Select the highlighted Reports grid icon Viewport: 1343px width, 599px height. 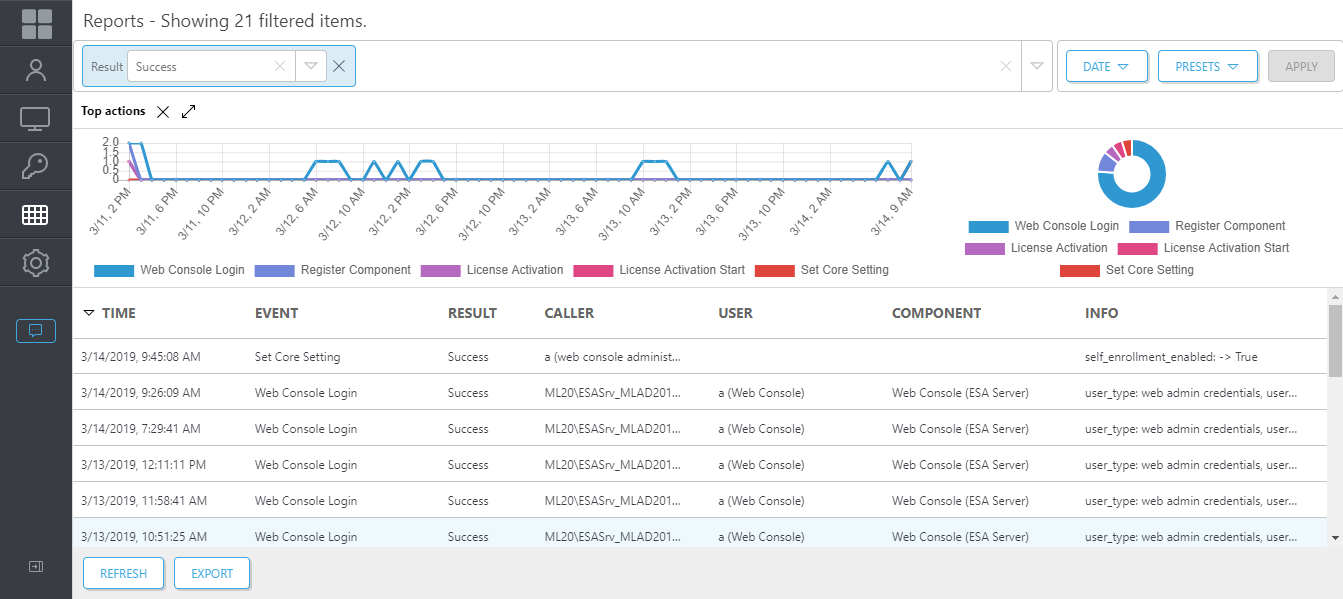pyautogui.click(x=36, y=214)
